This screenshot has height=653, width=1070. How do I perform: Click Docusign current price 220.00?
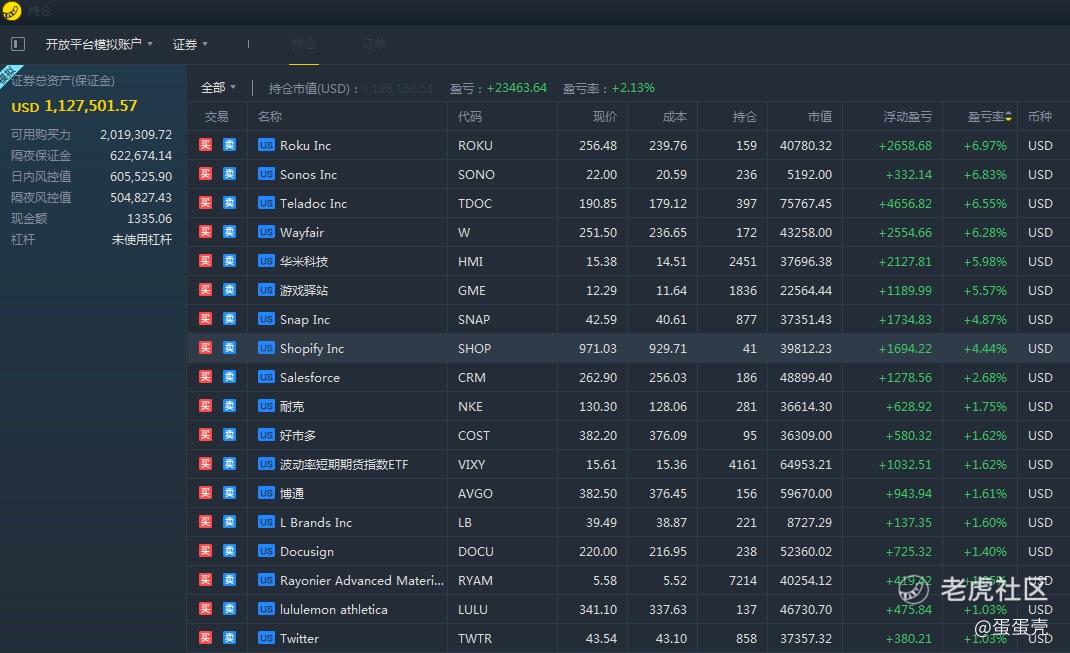pos(598,551)
